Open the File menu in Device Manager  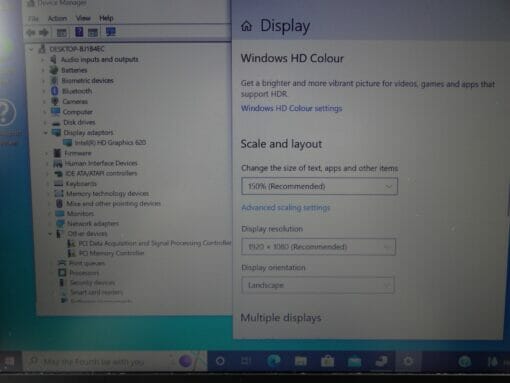33,19
